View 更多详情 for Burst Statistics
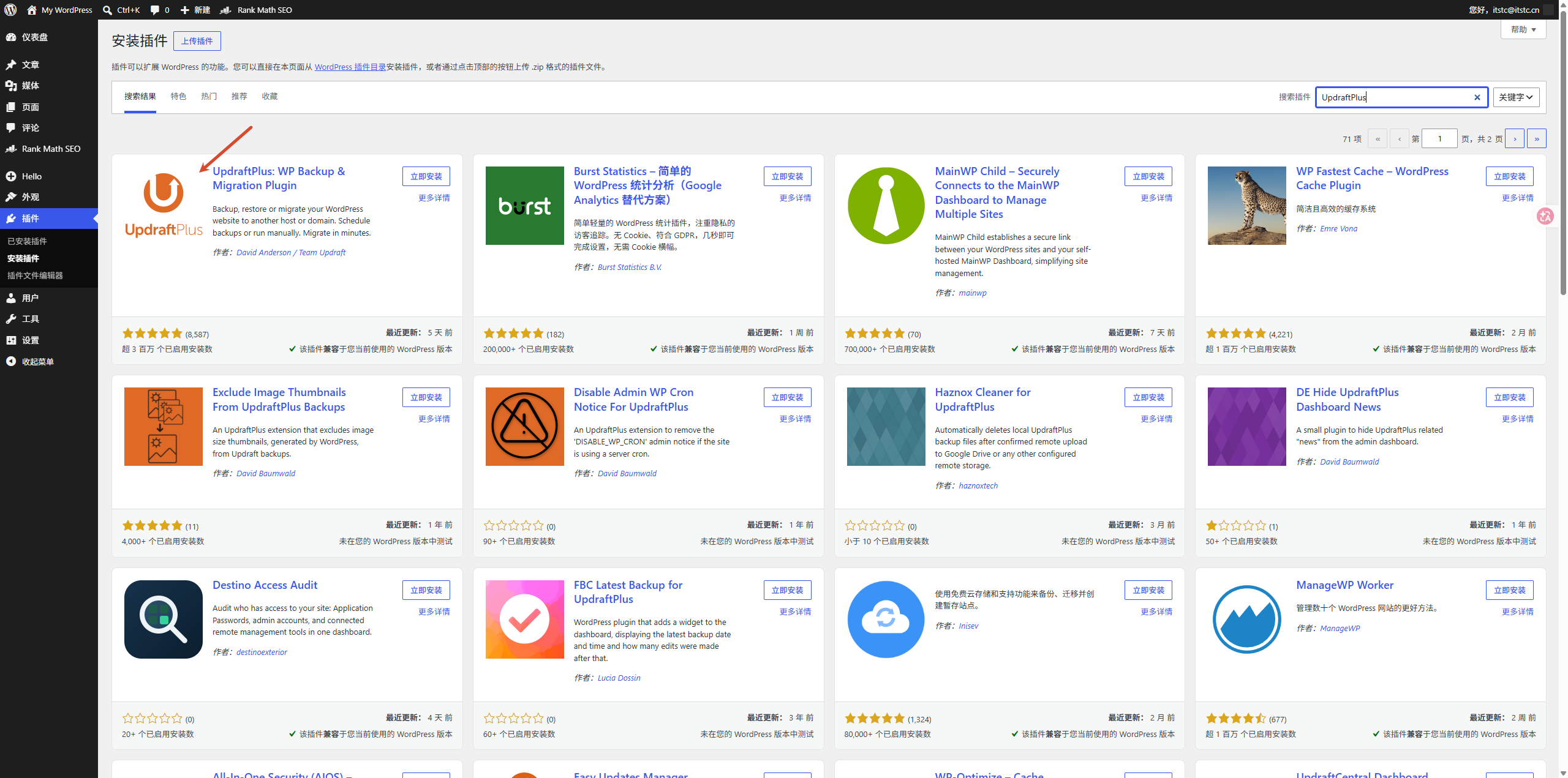The image size is (1568, 778). 796,198
